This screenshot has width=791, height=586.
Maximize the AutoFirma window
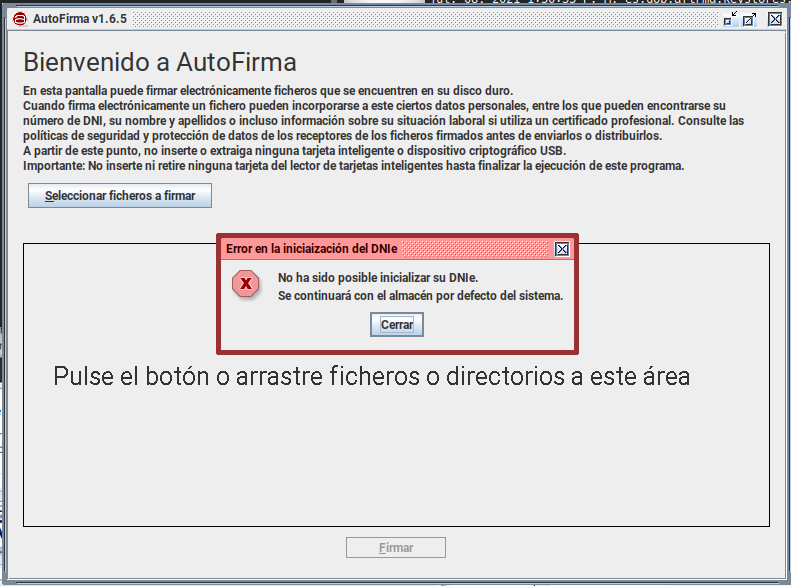(750, 19)
